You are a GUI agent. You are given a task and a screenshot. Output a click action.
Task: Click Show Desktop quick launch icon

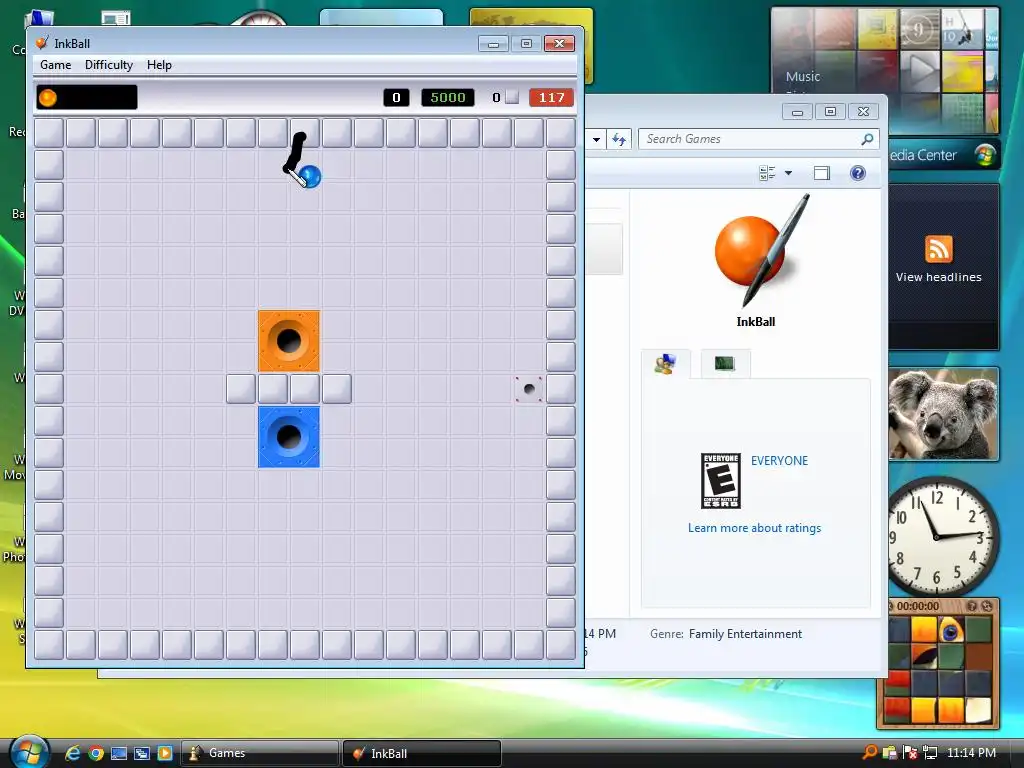click(x=119, y=753)
